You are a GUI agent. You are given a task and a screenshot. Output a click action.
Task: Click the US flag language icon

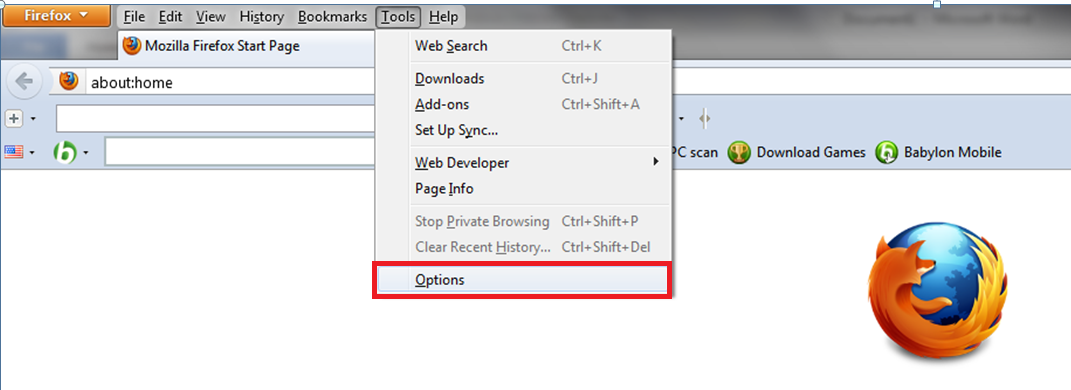[x=14, y=152]
